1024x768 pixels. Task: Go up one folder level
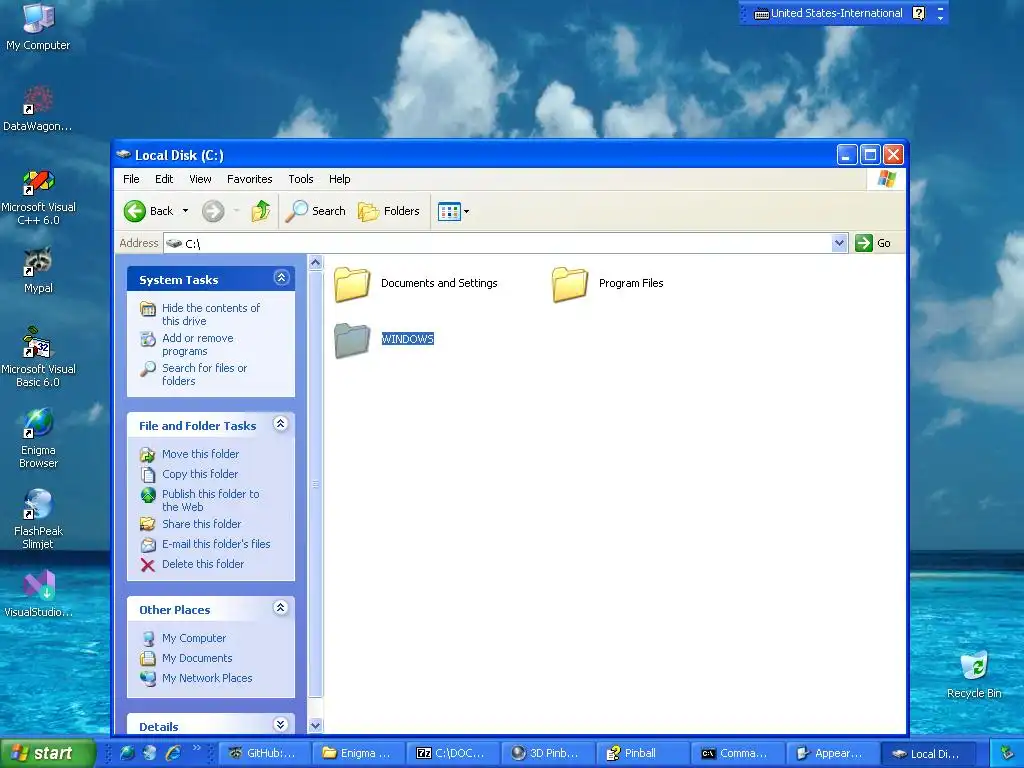point(261,211)
